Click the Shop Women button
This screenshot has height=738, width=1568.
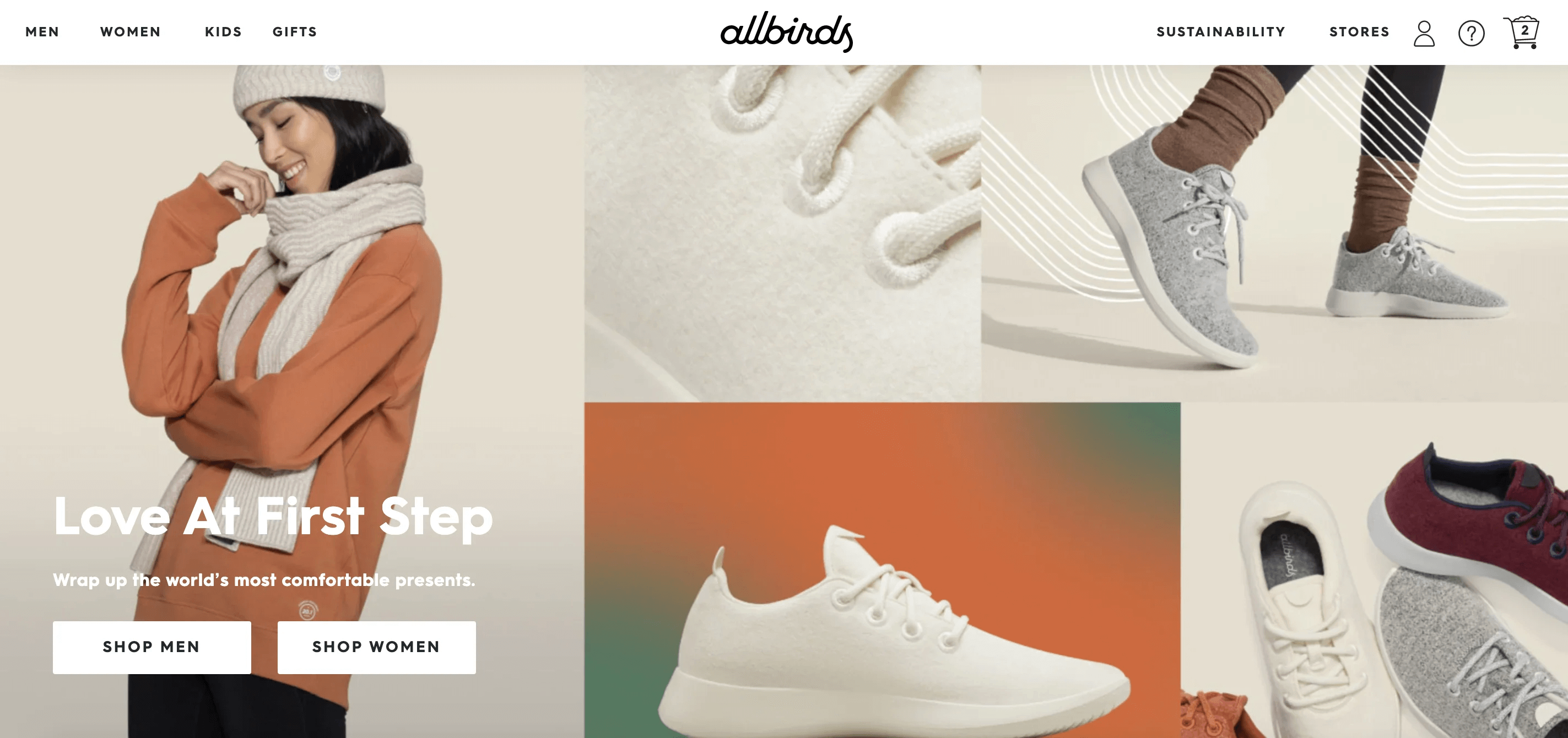[376, 647]
